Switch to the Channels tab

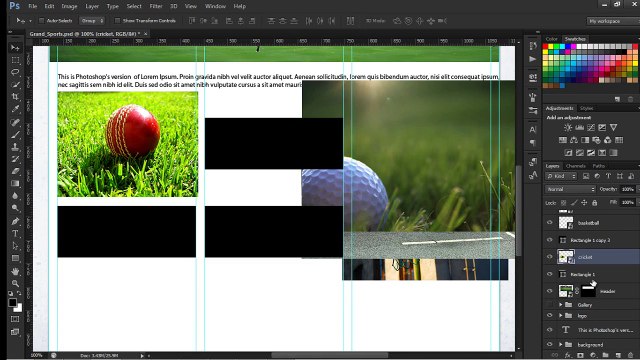576,166
